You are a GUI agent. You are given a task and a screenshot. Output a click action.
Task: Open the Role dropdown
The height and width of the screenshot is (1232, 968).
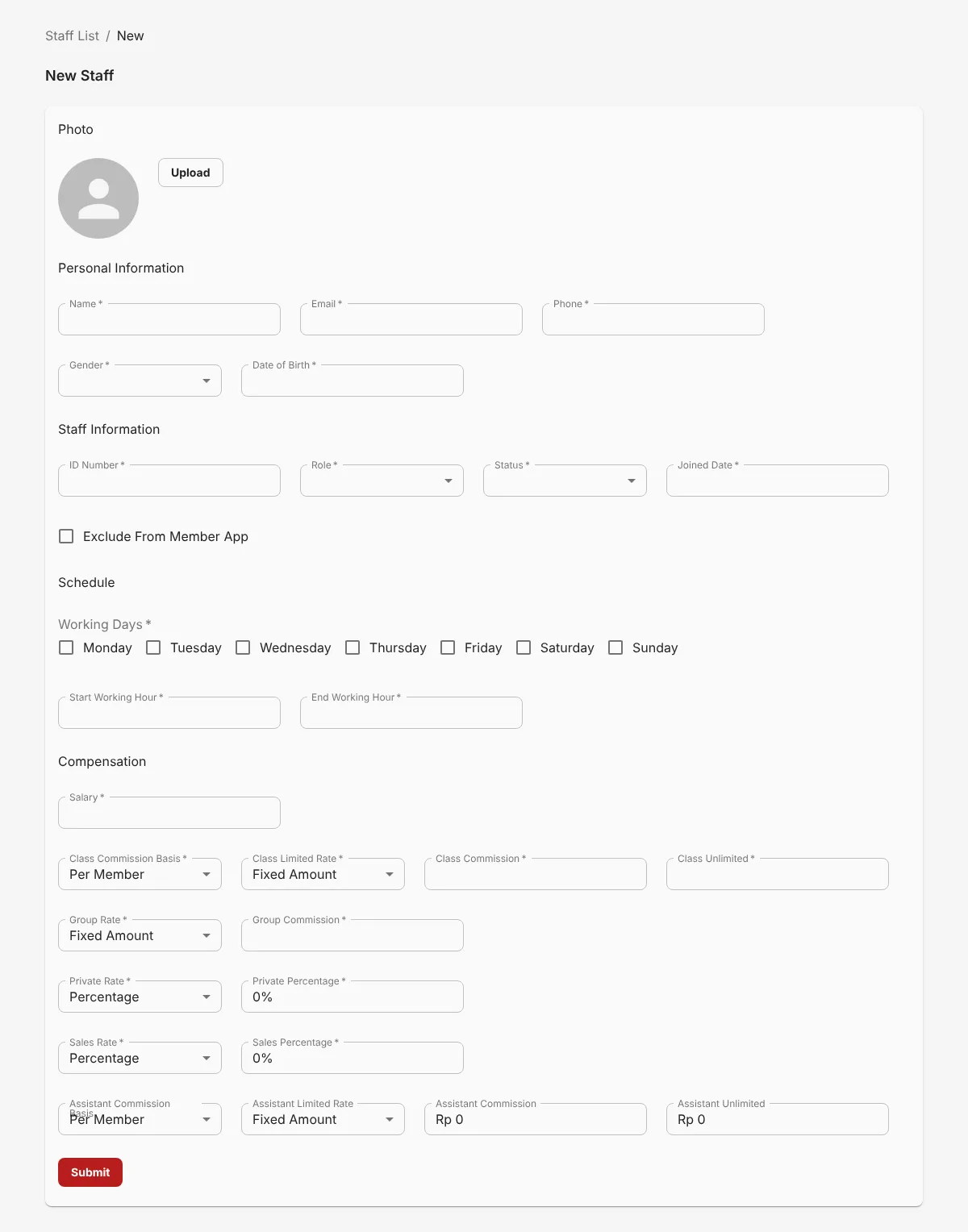(x=382, y=481)
